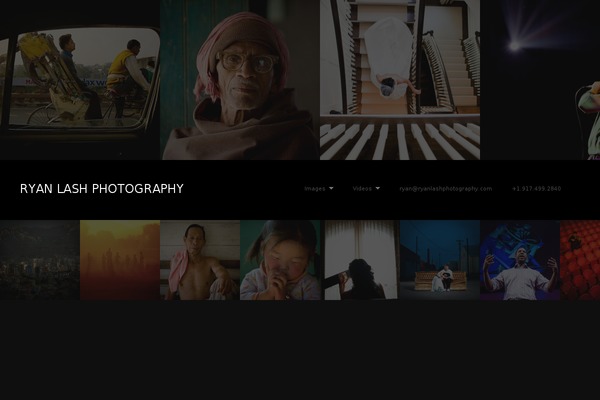Open the praying young girl thumbnail

[x=280, y=260]
